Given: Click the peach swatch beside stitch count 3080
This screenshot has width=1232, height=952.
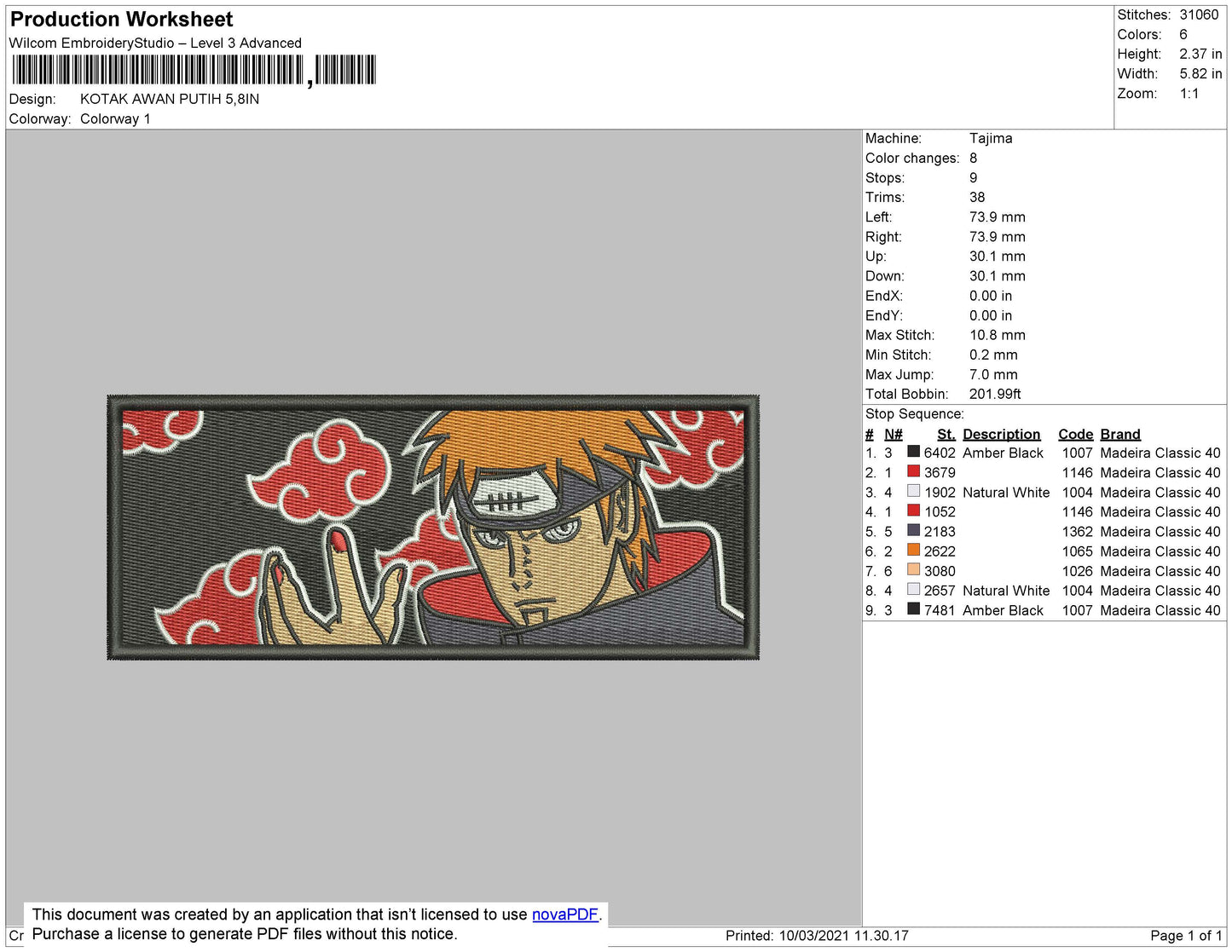Looking at the screenshot, I should (913, 569).
